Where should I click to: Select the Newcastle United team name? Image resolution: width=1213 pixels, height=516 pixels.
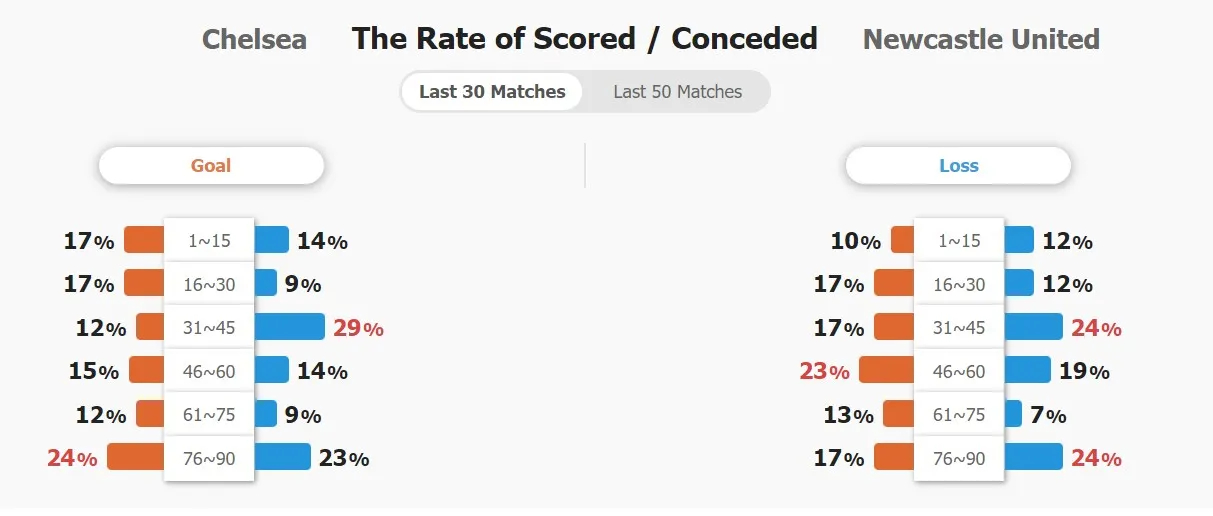[981, 39]
